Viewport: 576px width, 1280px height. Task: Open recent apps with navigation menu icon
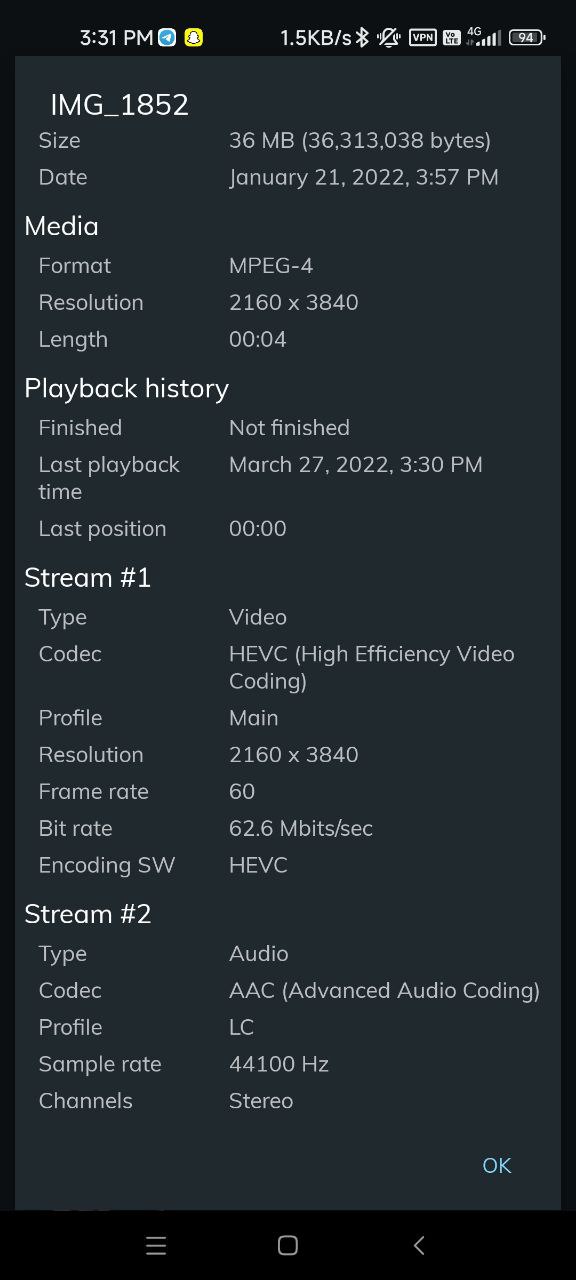pyautogui.click(x=156, y=1245)
